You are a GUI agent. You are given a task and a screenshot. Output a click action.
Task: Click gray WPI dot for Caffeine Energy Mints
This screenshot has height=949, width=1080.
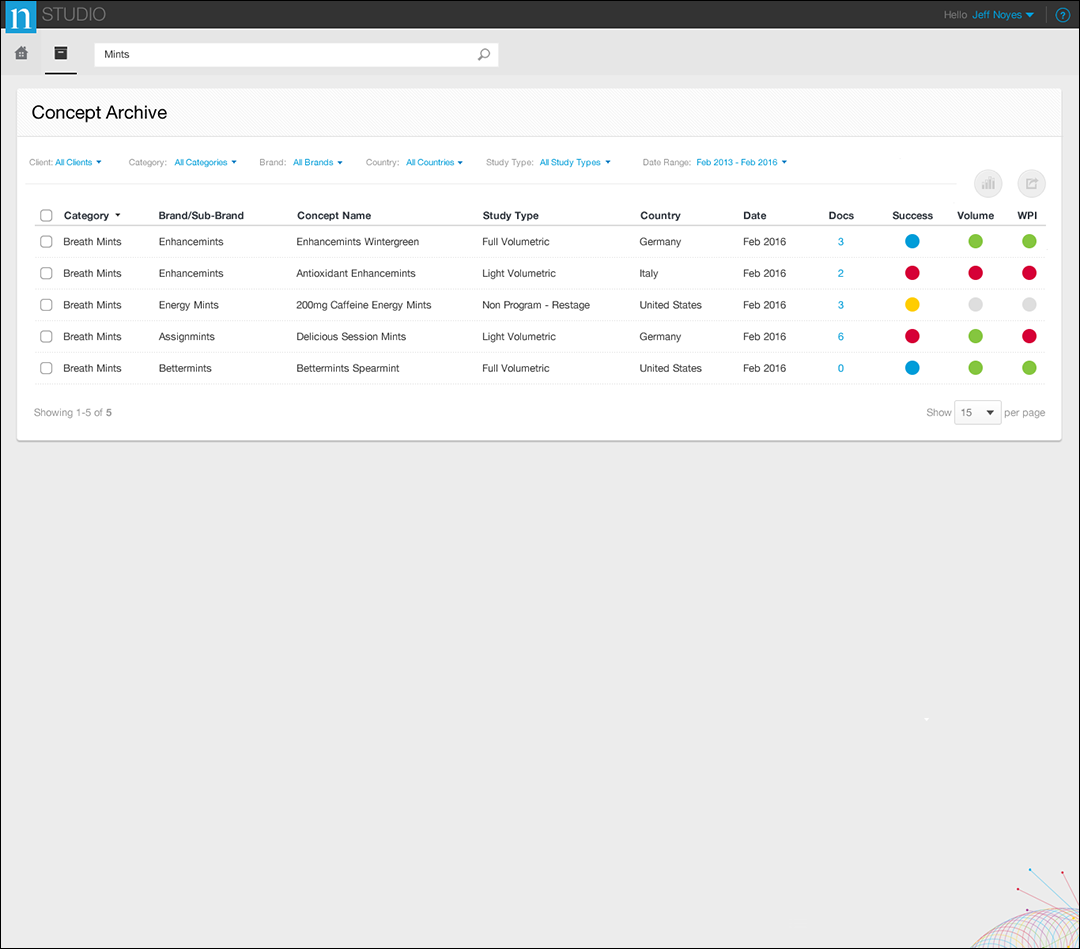tap(1029, 304)
